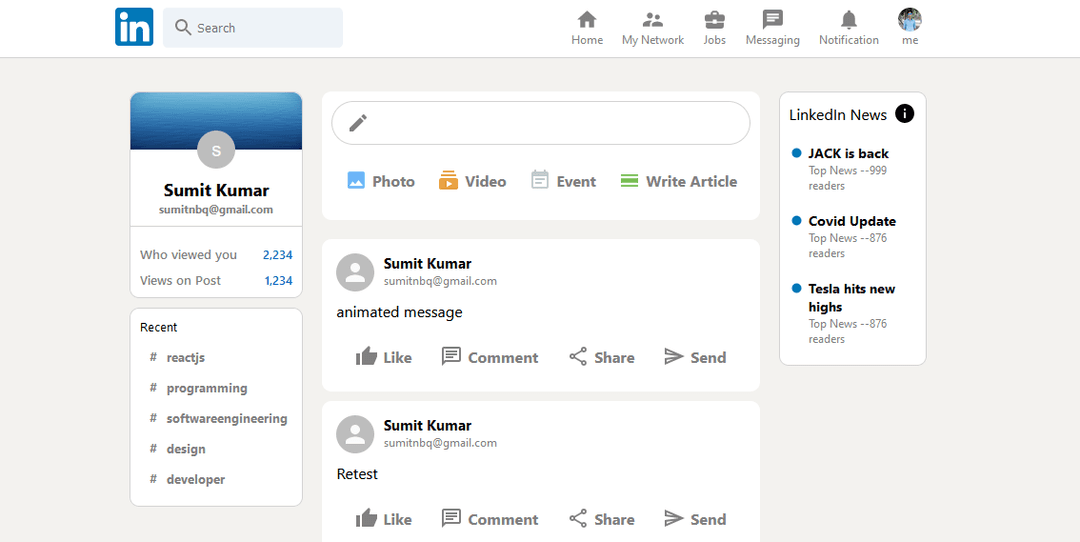Click the sidebar avatar with letter S
The width and height of the screenshot is (1080, 542).
click(x=216, y=149)
